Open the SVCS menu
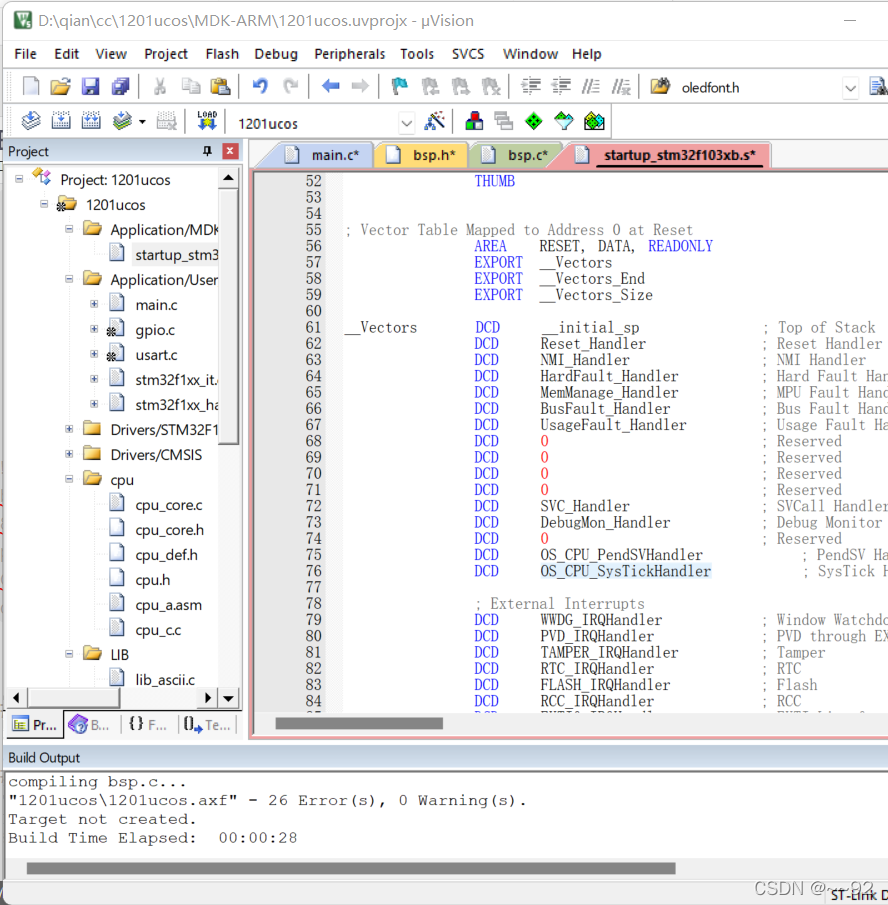This screenshot has height=905, width=888. pos(468,54)
